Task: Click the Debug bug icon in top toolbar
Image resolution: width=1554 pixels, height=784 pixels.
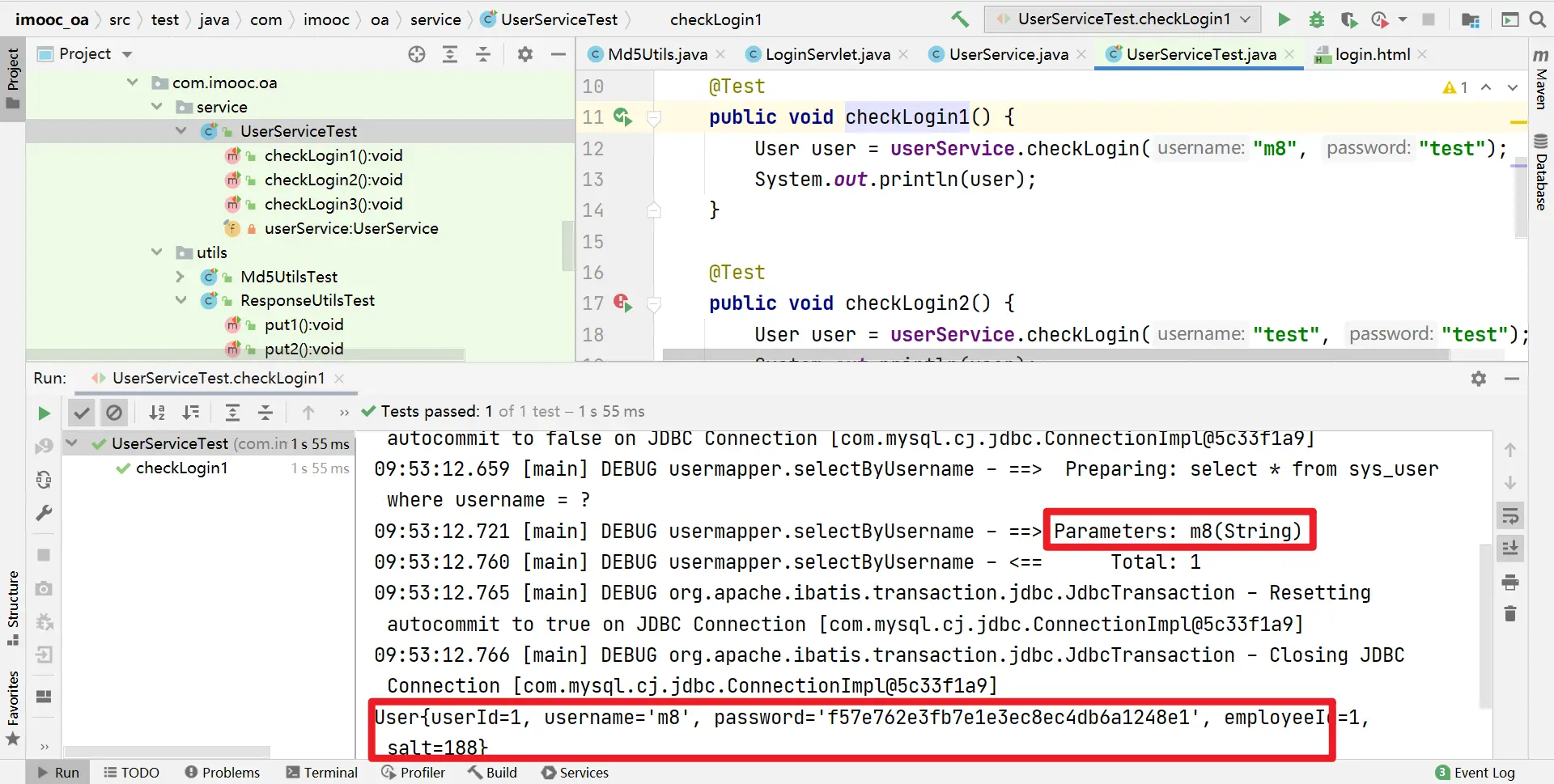Action: (1317, 19)
